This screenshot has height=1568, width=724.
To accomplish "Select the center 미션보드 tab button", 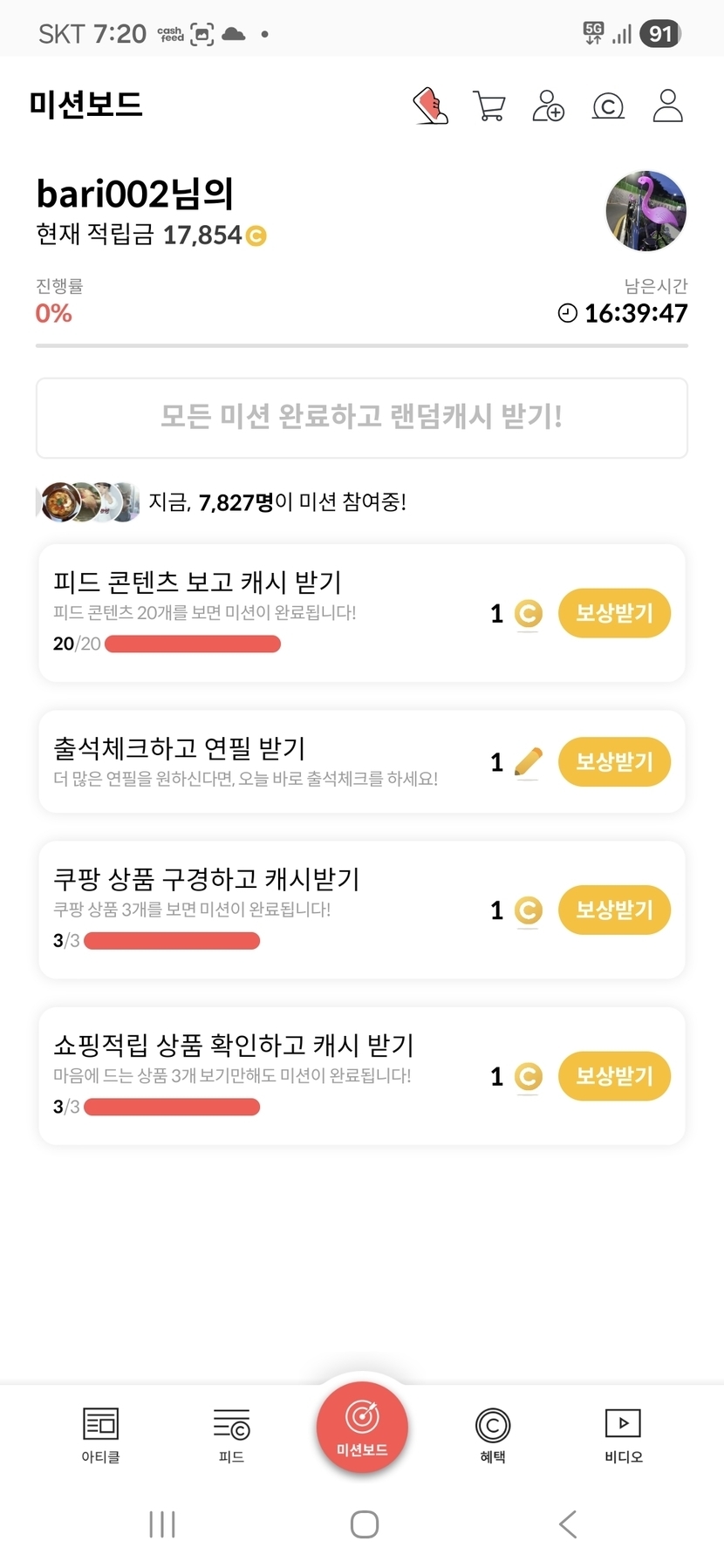I will [362, 1428].
